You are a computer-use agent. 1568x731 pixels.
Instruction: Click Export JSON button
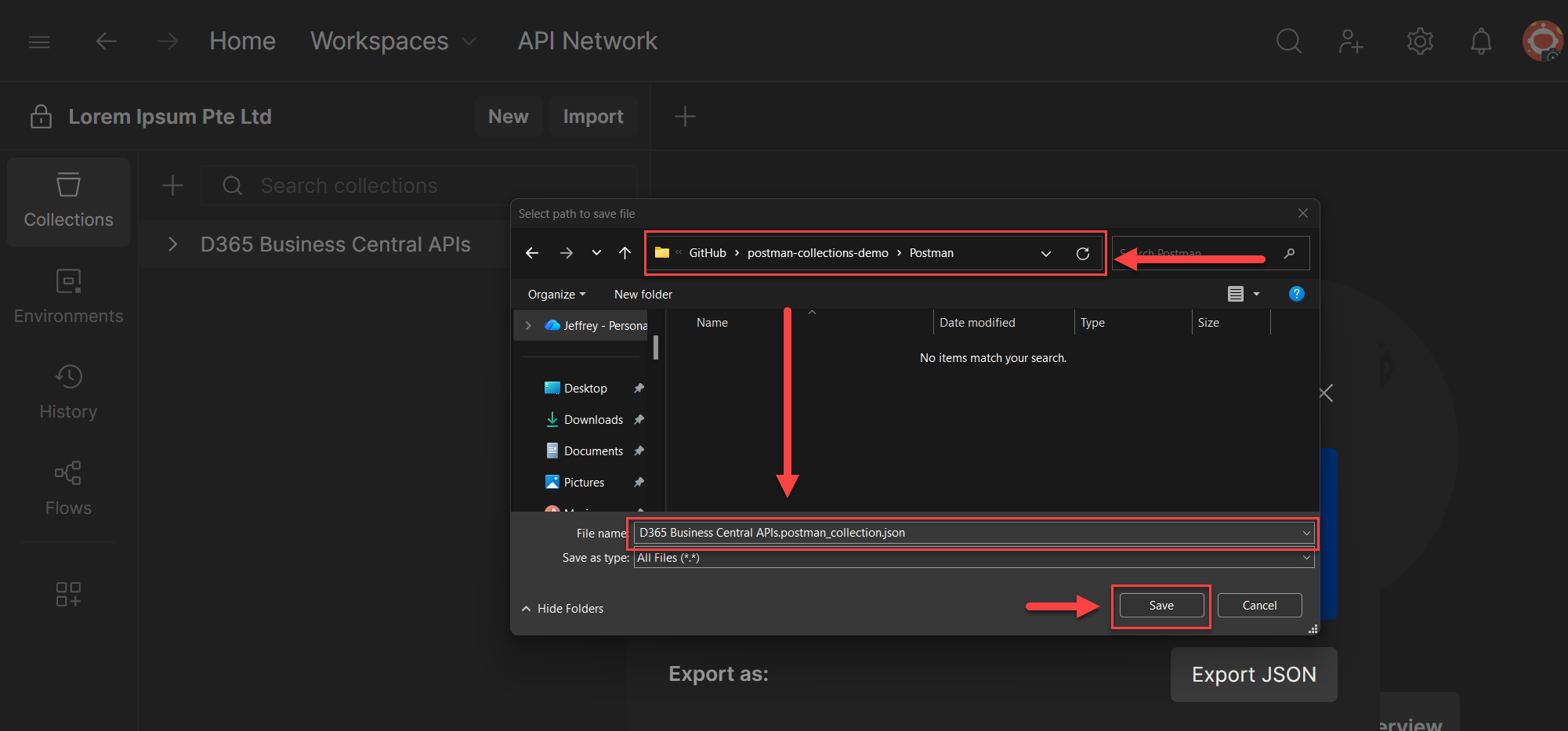point(1254,675)
